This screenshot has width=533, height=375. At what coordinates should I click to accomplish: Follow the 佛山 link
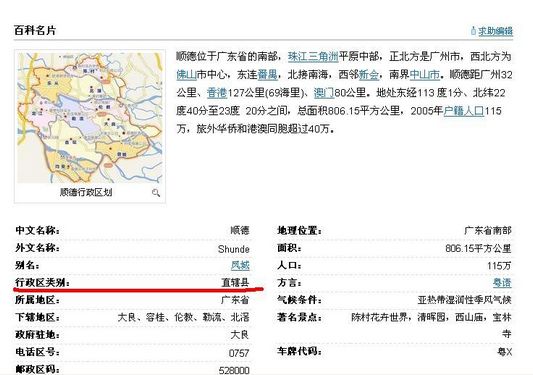186,74
